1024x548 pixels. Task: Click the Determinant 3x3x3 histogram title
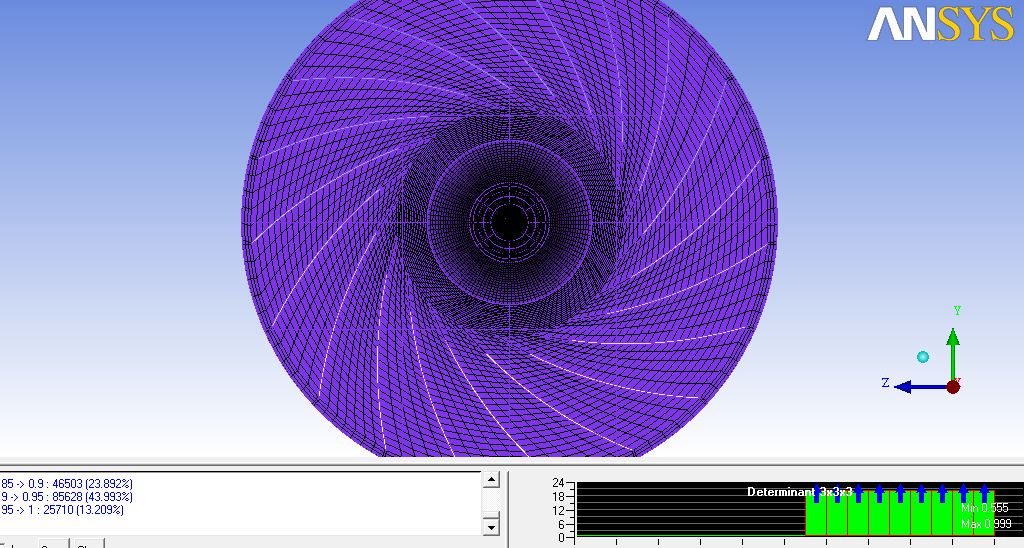[799, 491]
